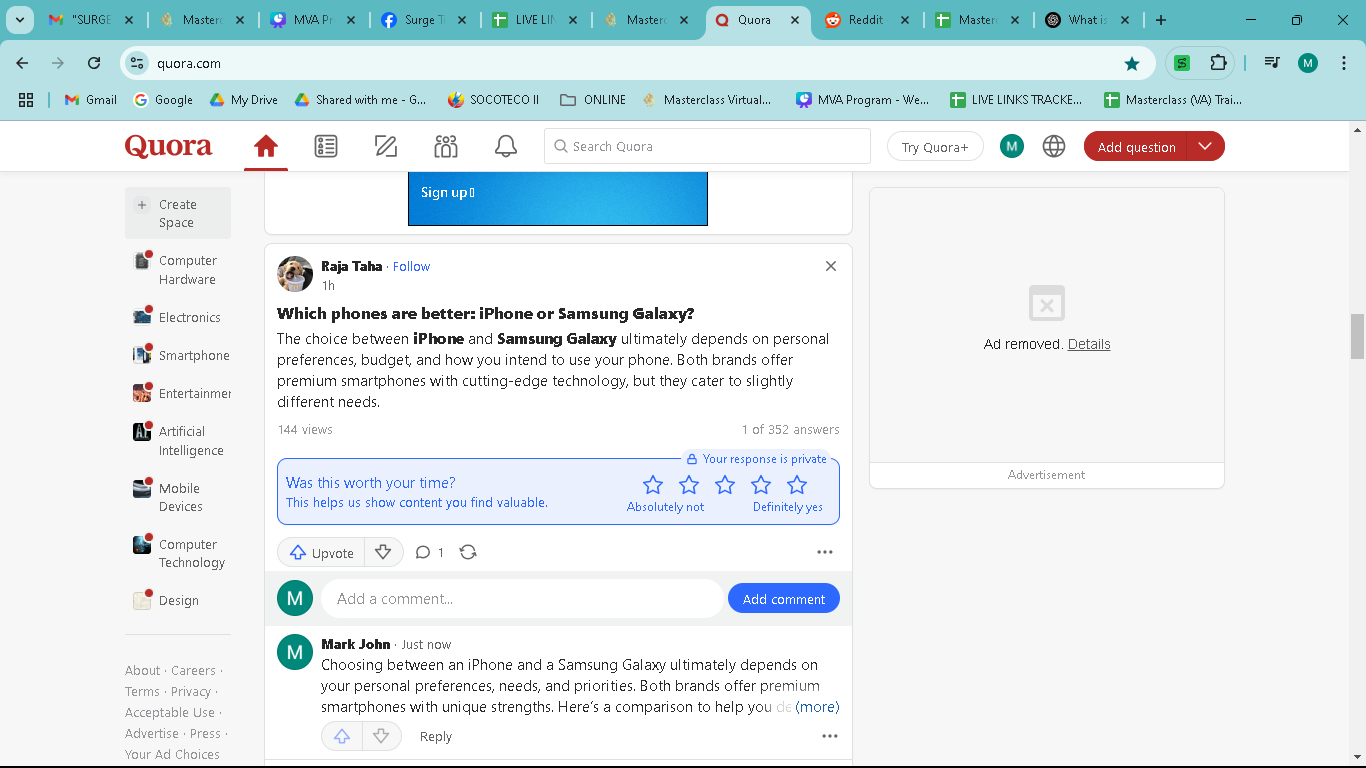Click the language globe icon
1366x768 pixels.
coord(1054,147)
